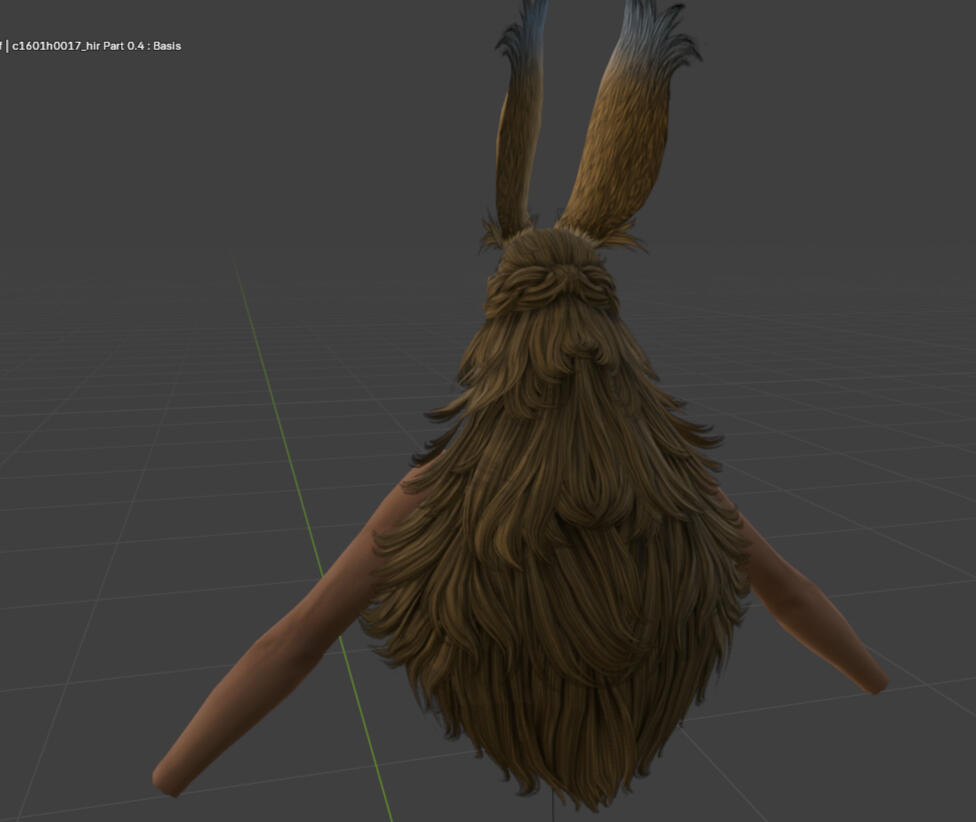Select the narrower left rabbit ear
976x822 pixels.
pyautogui.click(x=519, y=140)
